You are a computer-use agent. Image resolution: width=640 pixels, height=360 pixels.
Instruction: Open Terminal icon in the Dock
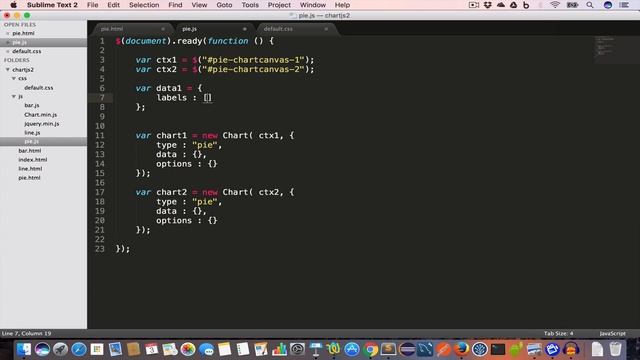coord(498,349)
